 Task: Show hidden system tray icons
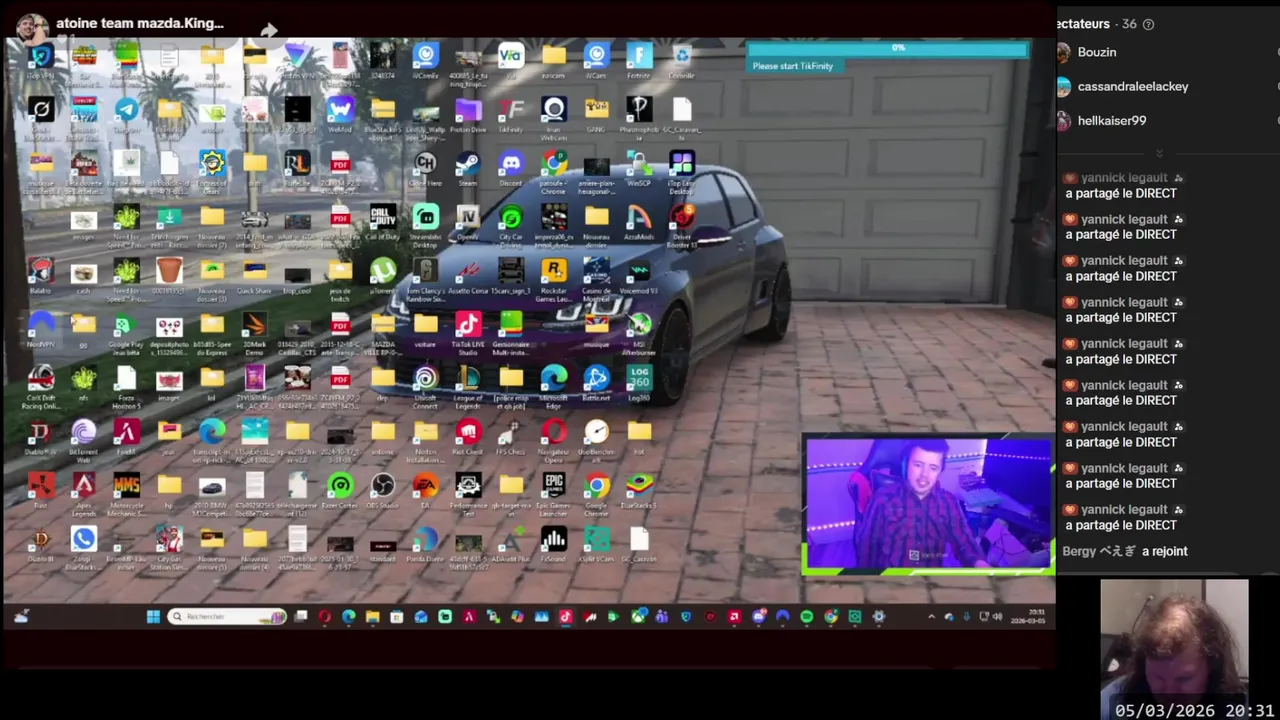tap(931, 617)
